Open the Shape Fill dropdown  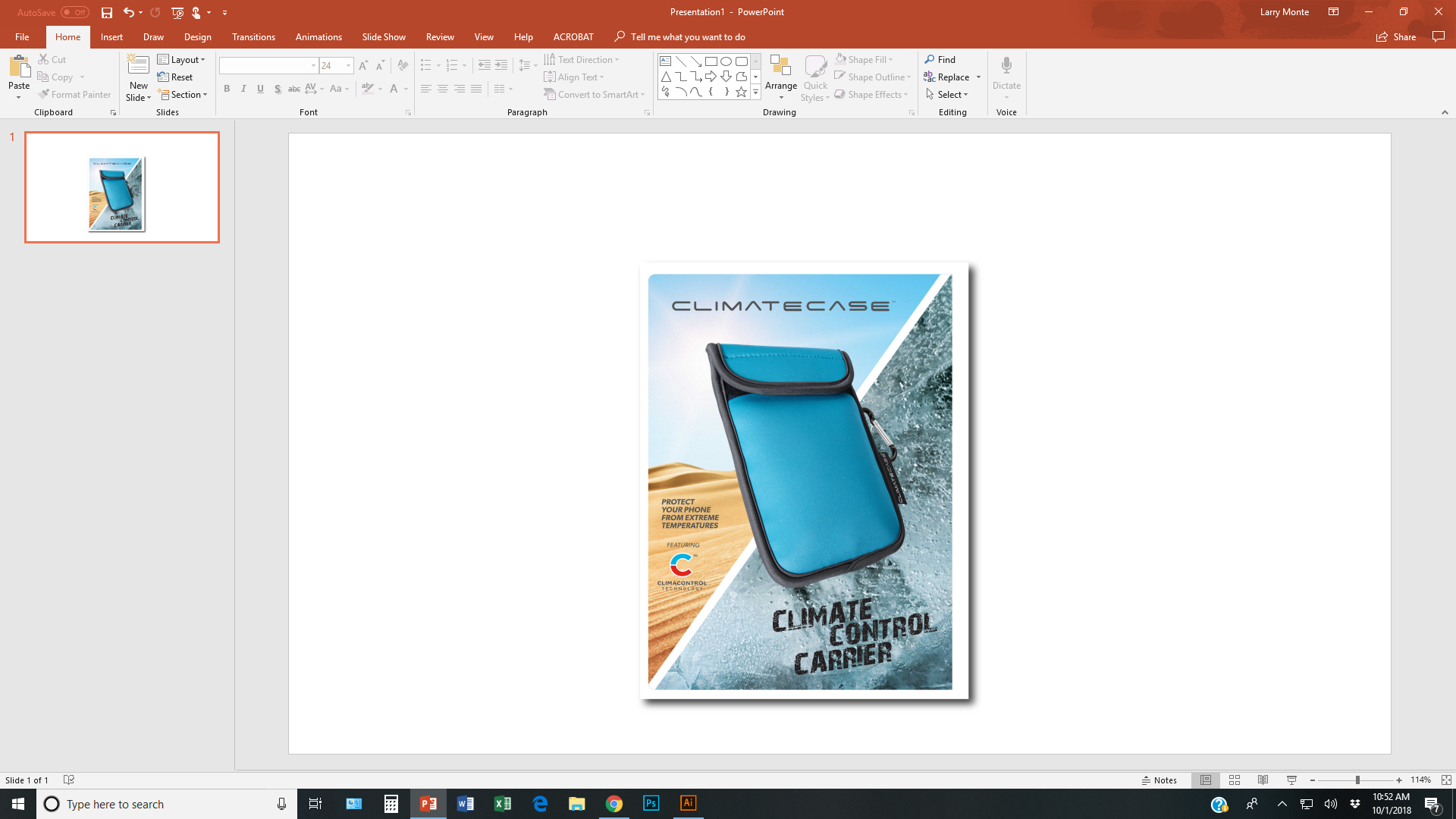pyautogui.click(x=865, y=59)
